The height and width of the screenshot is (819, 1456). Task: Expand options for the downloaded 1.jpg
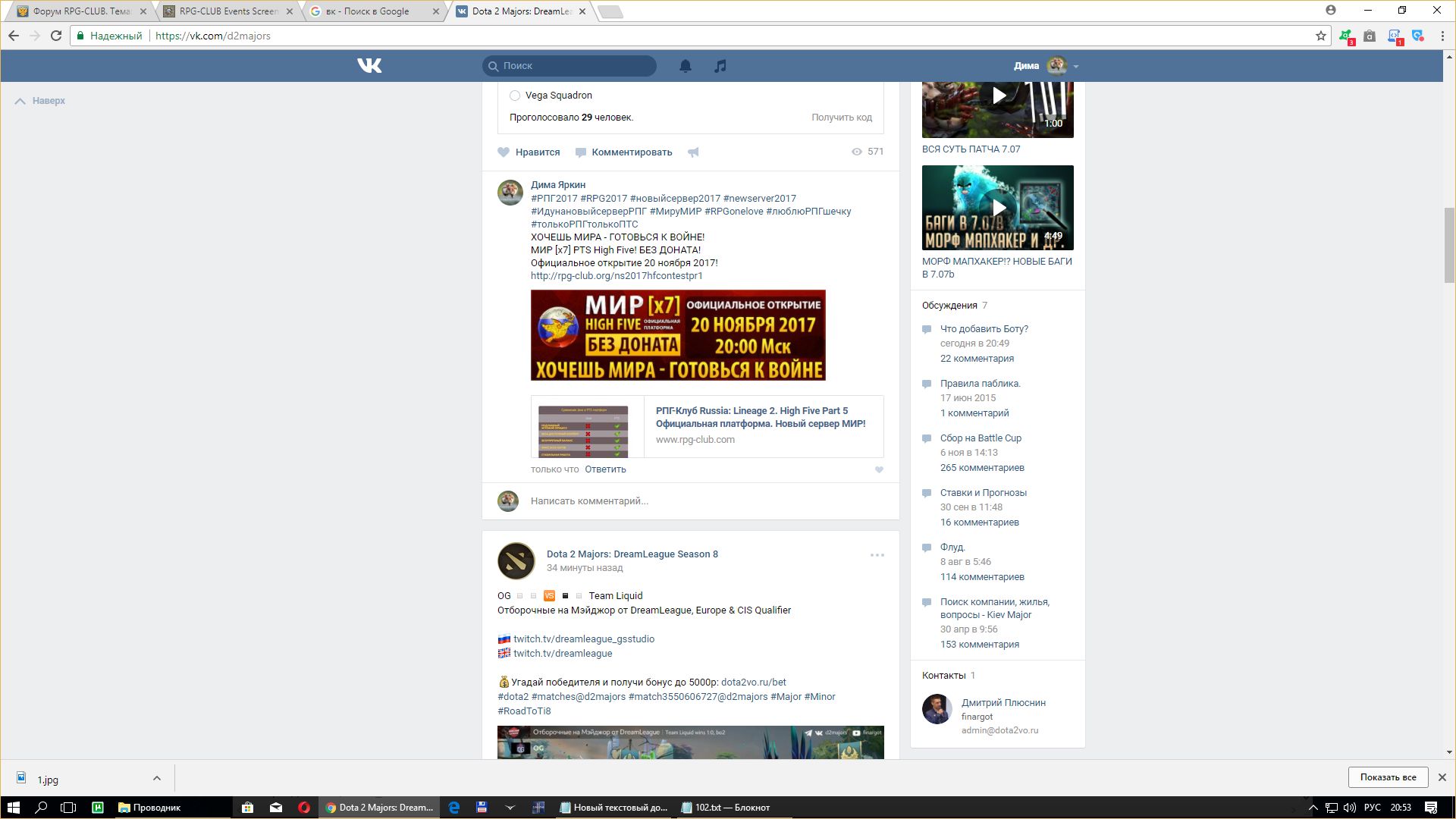pyautogui.click(x=156, y=778)
